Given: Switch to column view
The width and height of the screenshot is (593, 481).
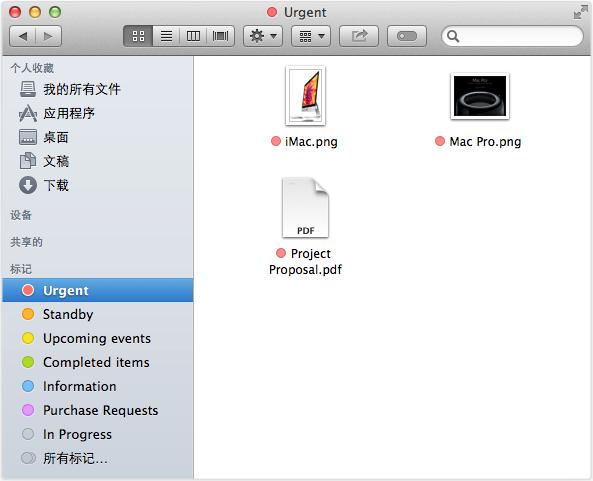Looking at the screenshot, I should click(193, 36).
